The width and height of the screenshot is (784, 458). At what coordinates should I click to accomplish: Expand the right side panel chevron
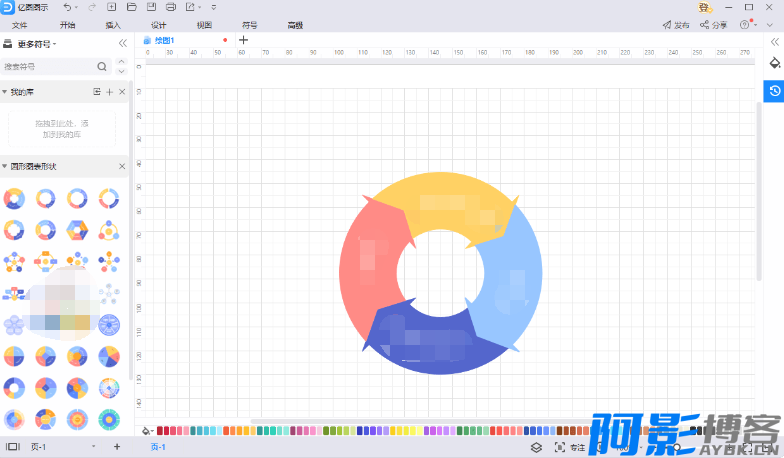point(774,42)
